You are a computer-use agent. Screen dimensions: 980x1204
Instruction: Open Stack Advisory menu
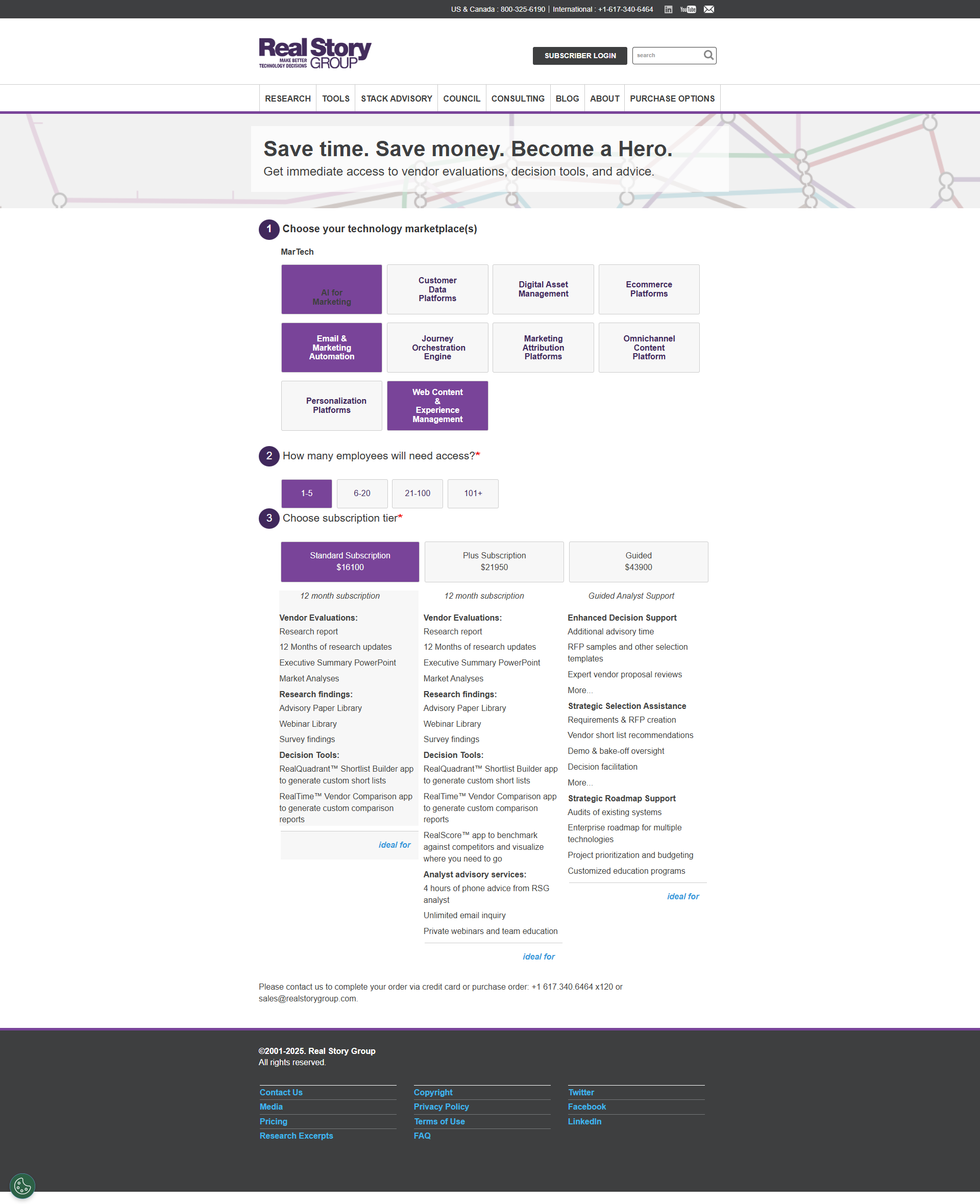[396, 98]
